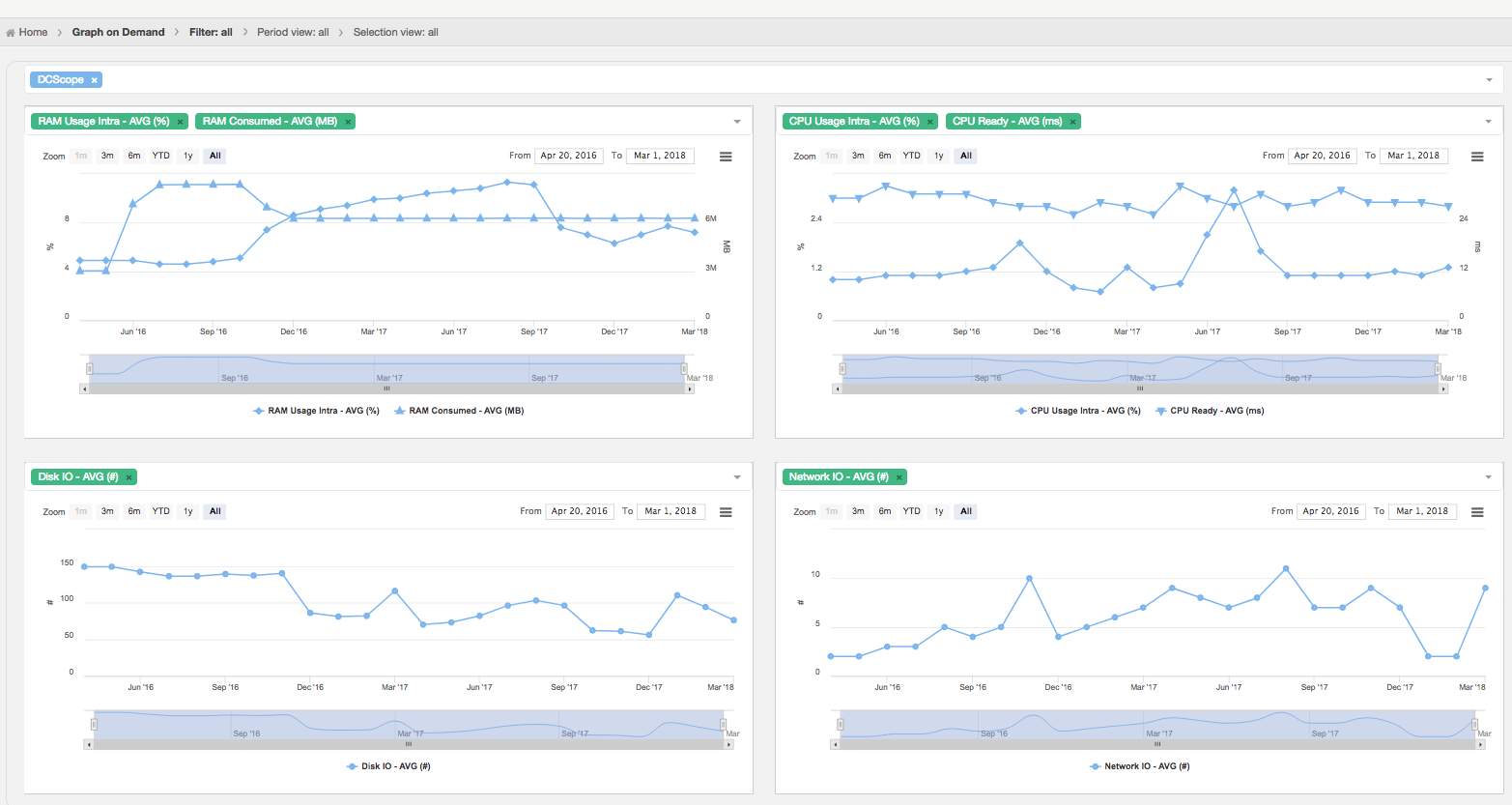Screen dimensions: 1512x805
Task: Set RAM chart zoom to All
Action: [214, 156]
